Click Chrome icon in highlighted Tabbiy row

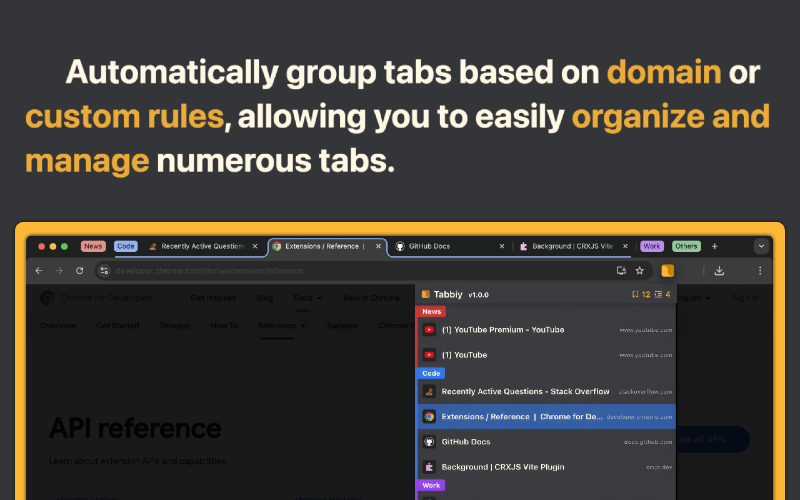pyautogui.click(x=429, y=416)
